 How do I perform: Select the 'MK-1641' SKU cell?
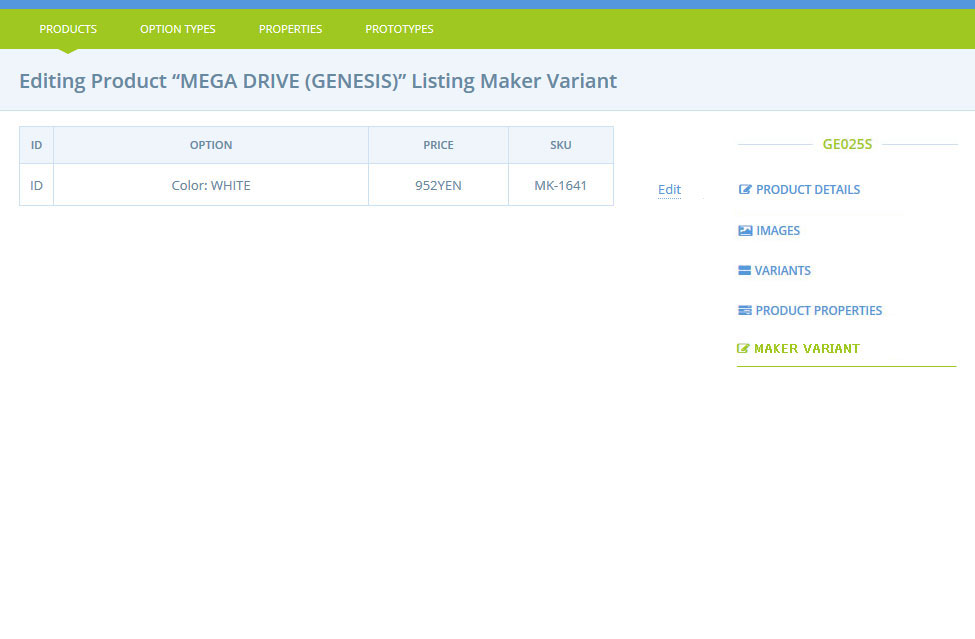[x=561, y=185]
